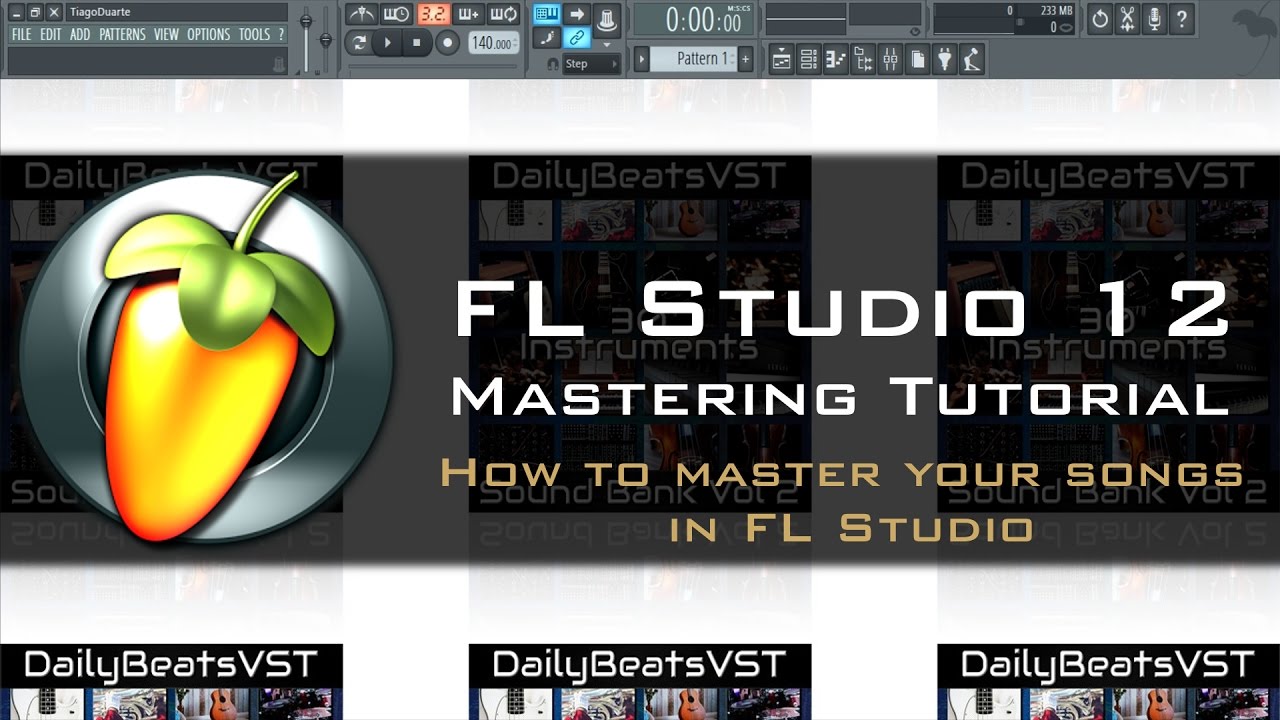This screenshot has height=720, width=1280.
Task: Open the Playlist view
Action: pyautogui.click(x=781, y=60)
